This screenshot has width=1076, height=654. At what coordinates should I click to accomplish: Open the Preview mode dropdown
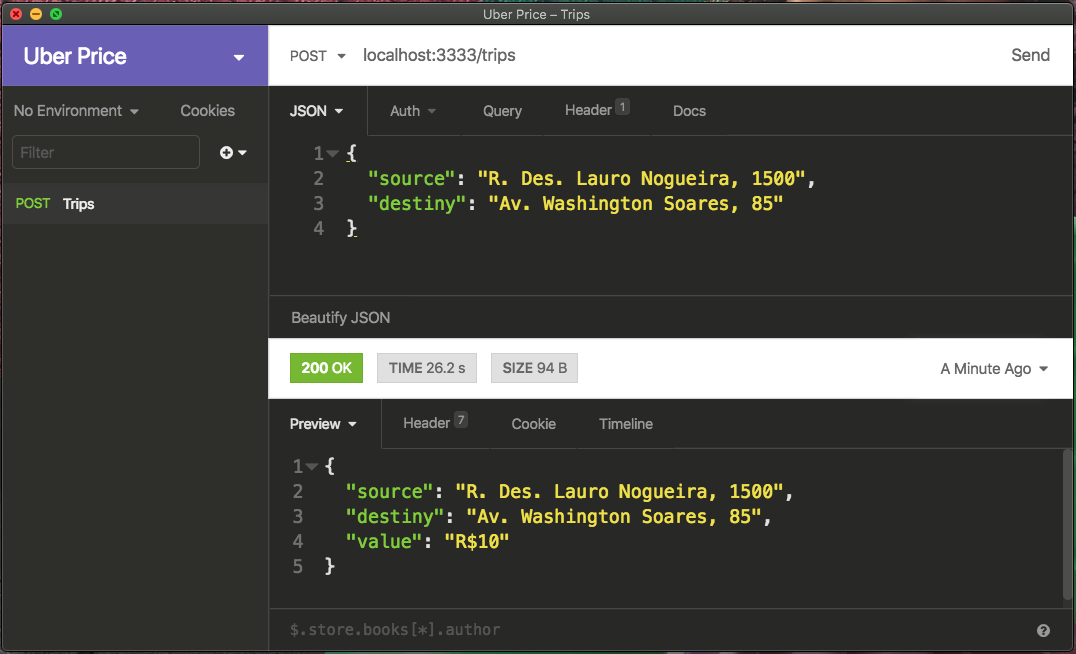pyautogui.click(x=323, y=424)
